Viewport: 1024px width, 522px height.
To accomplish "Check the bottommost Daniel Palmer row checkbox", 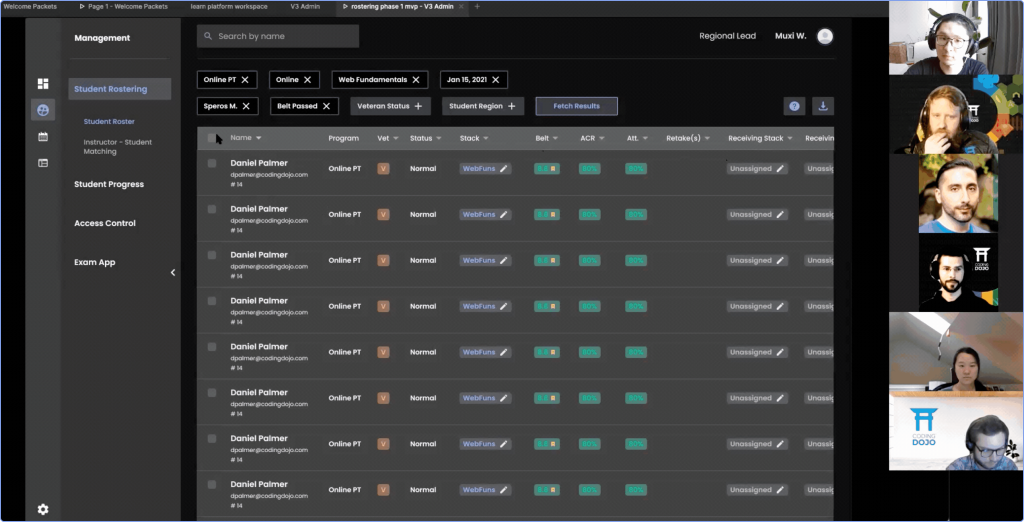I will (212, 485).
